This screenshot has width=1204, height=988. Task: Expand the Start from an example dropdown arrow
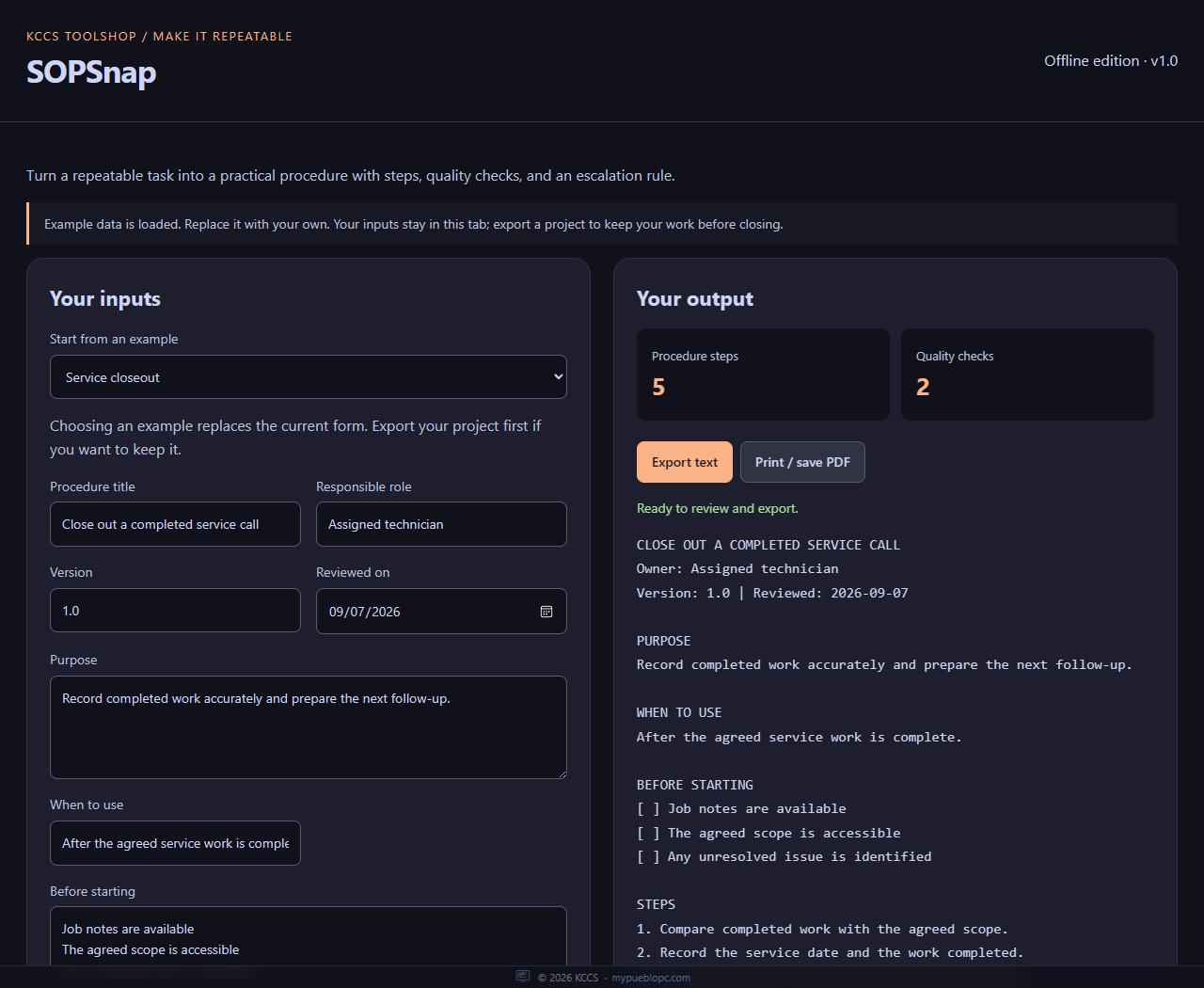click(558, 377)
